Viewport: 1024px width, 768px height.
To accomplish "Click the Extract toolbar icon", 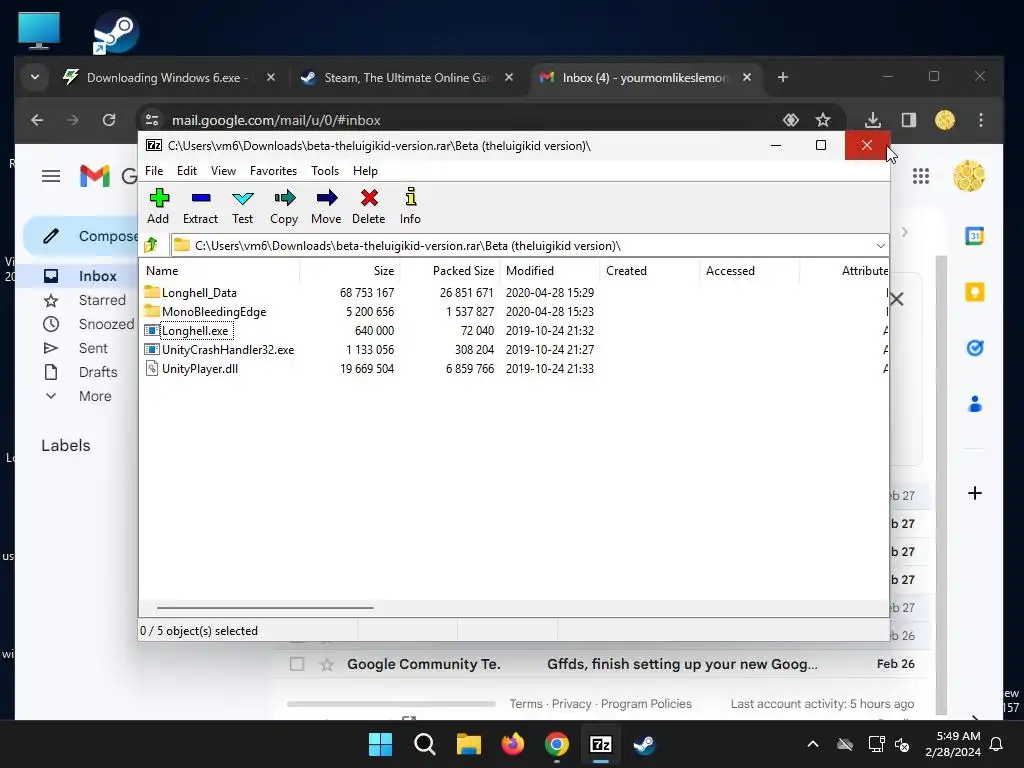I will 200,206.
